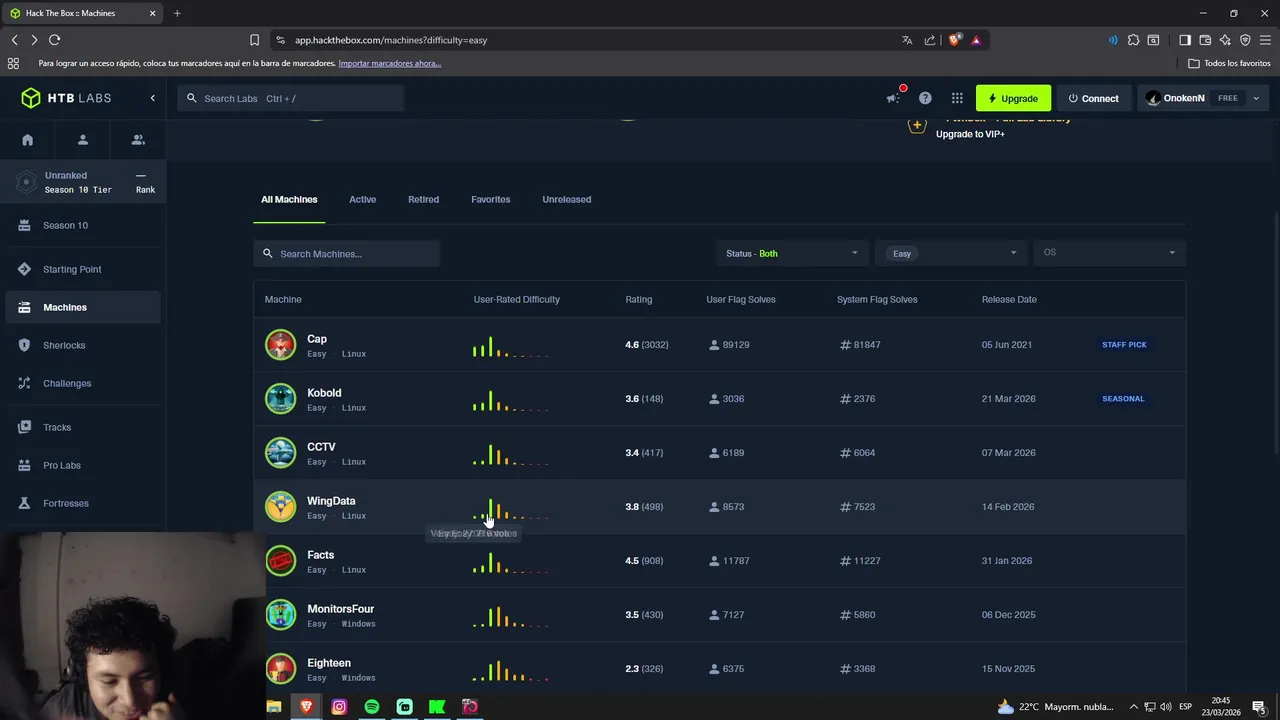Open browser extensions puzzle icon

coord(1133,40)
